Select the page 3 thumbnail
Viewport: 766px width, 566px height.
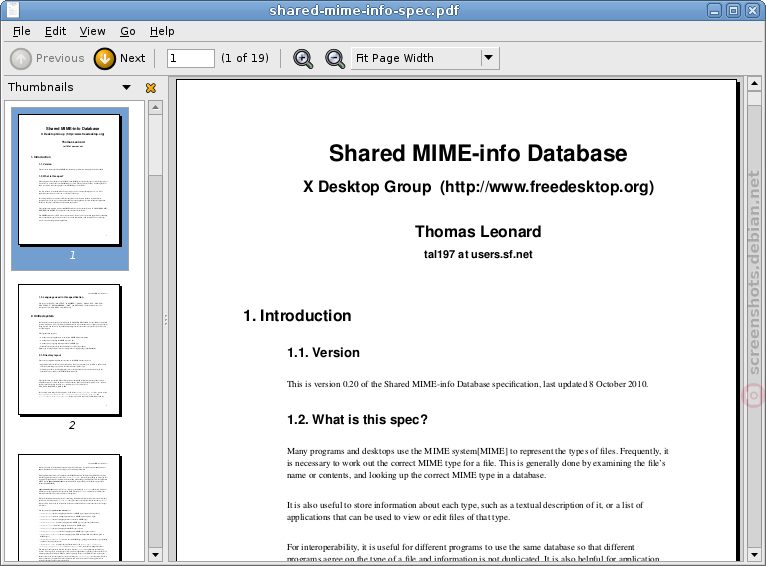tap(70, 508)
